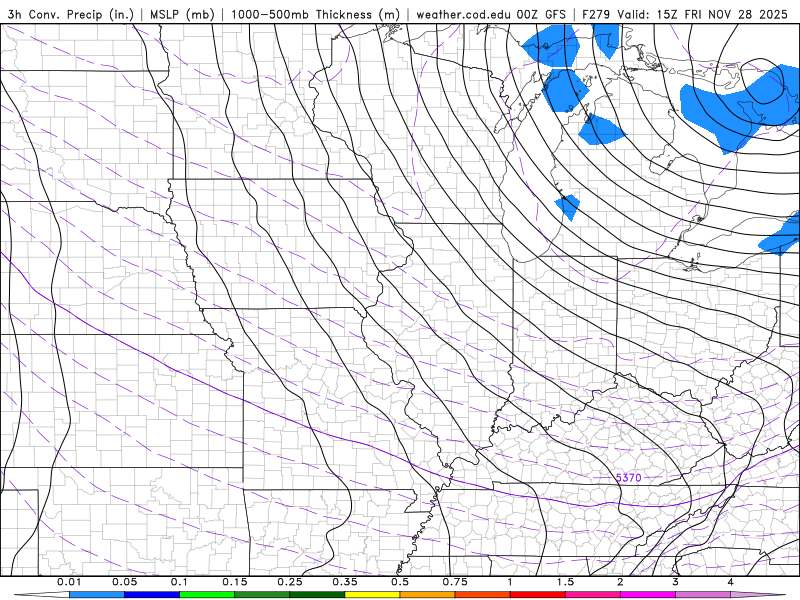
Task: Click the 0.01 legend value
Action: point(69,582)
